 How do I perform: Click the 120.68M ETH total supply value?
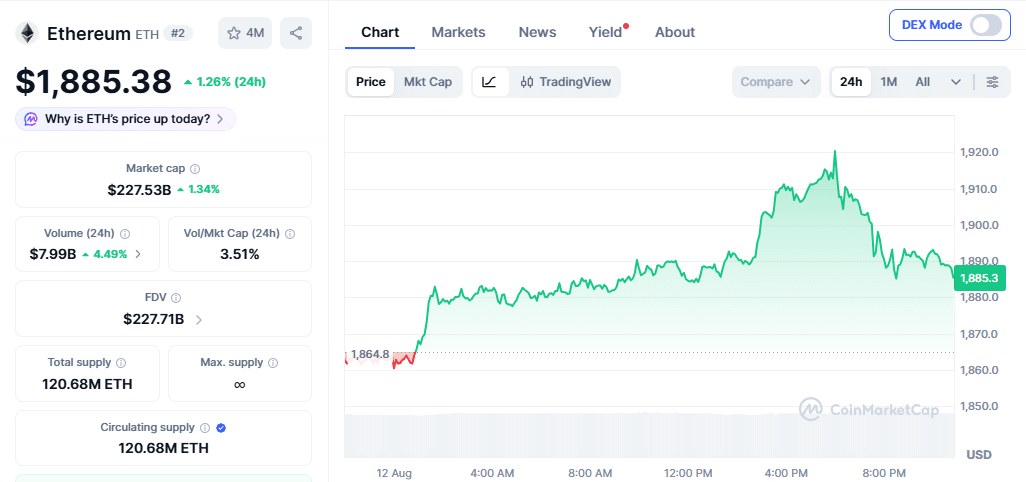[x=88, y=384]
